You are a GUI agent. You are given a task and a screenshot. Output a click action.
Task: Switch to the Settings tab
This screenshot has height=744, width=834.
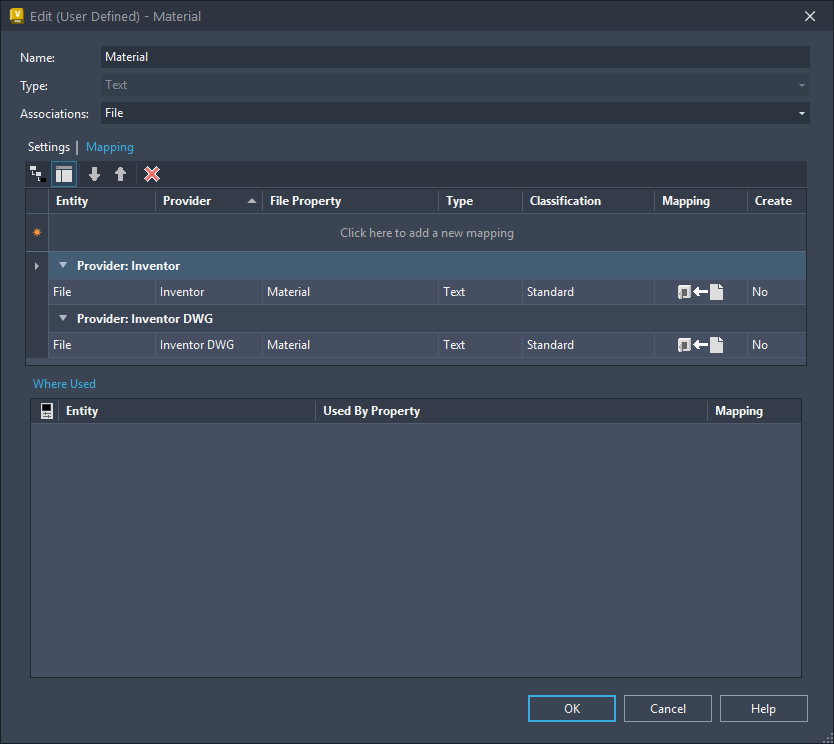(x=49, y=147)
